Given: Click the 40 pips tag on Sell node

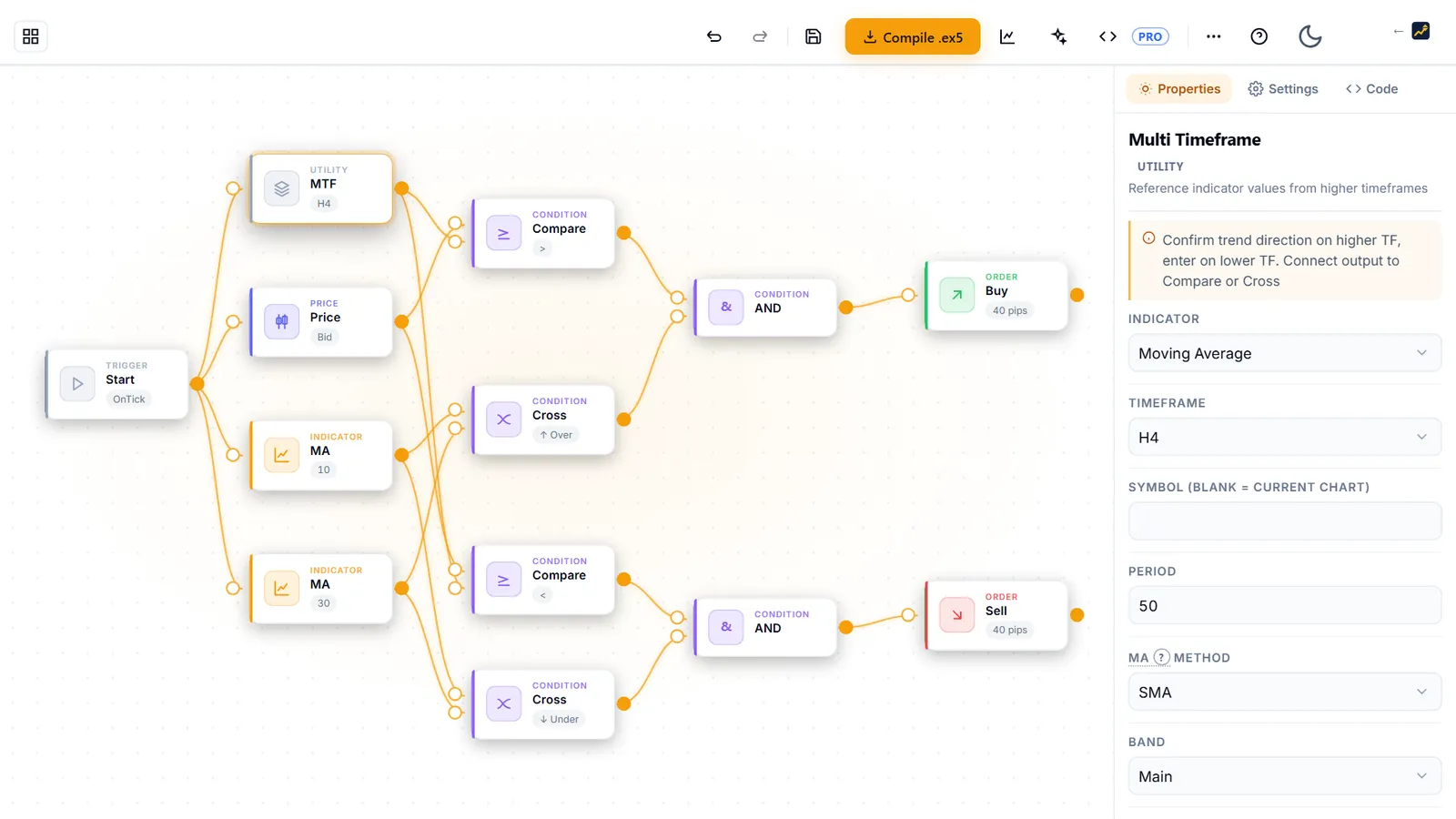Looking at the screenshot, I should pyautogui.click(x=1010, y=630).
